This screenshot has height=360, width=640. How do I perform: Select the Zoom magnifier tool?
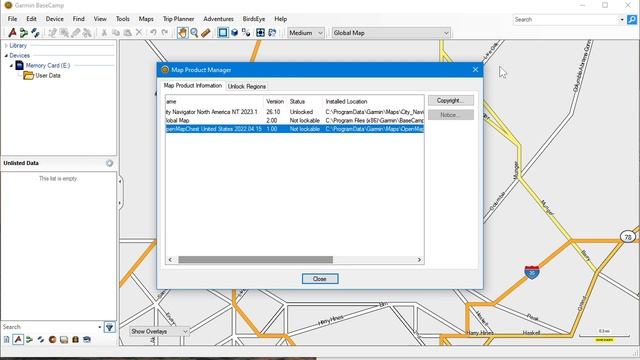(x=194, y=33)
